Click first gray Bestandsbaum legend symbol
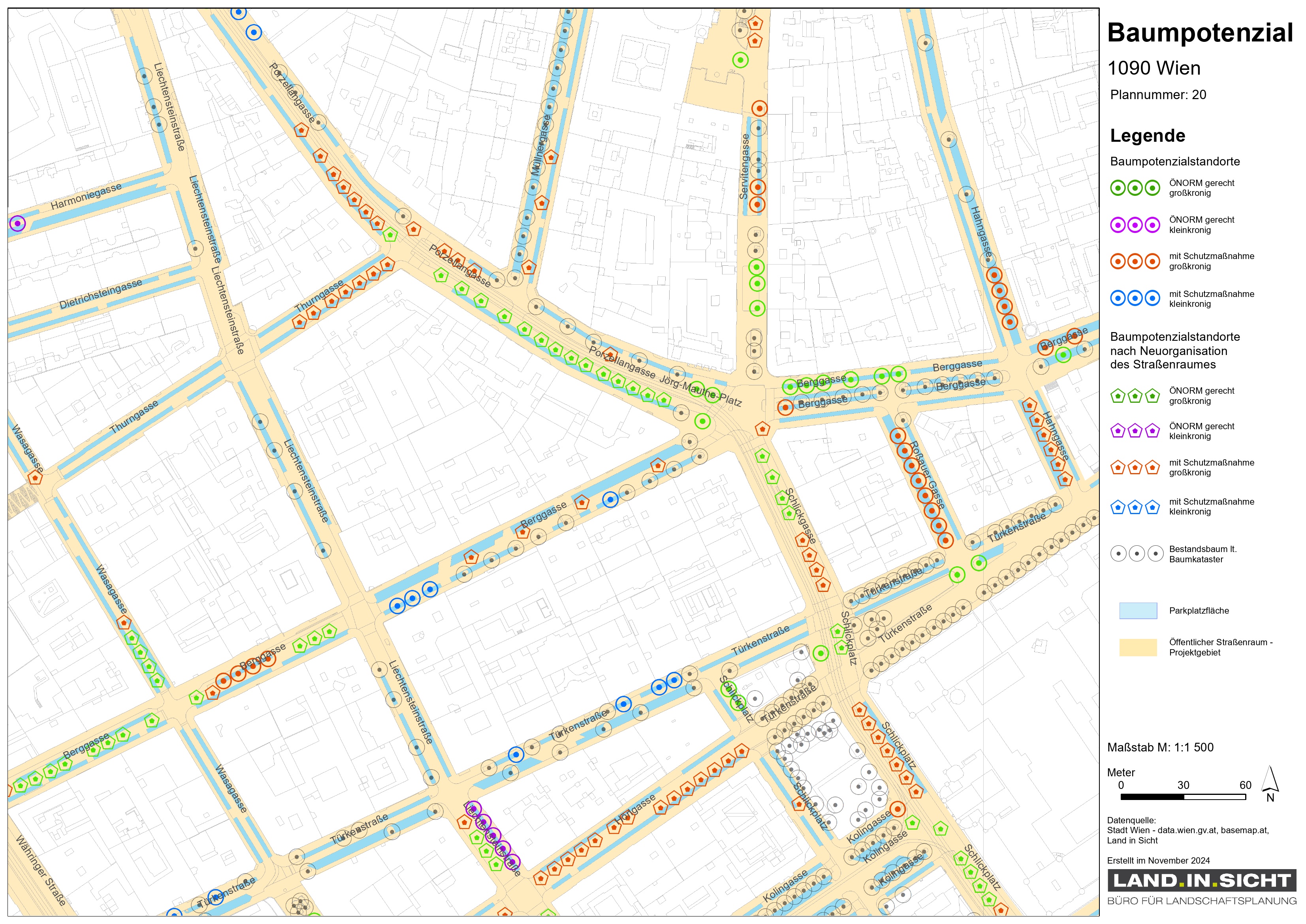The height and width of the screenshot is (924, 1306). pyautogui.click(x=1118, y=554)
